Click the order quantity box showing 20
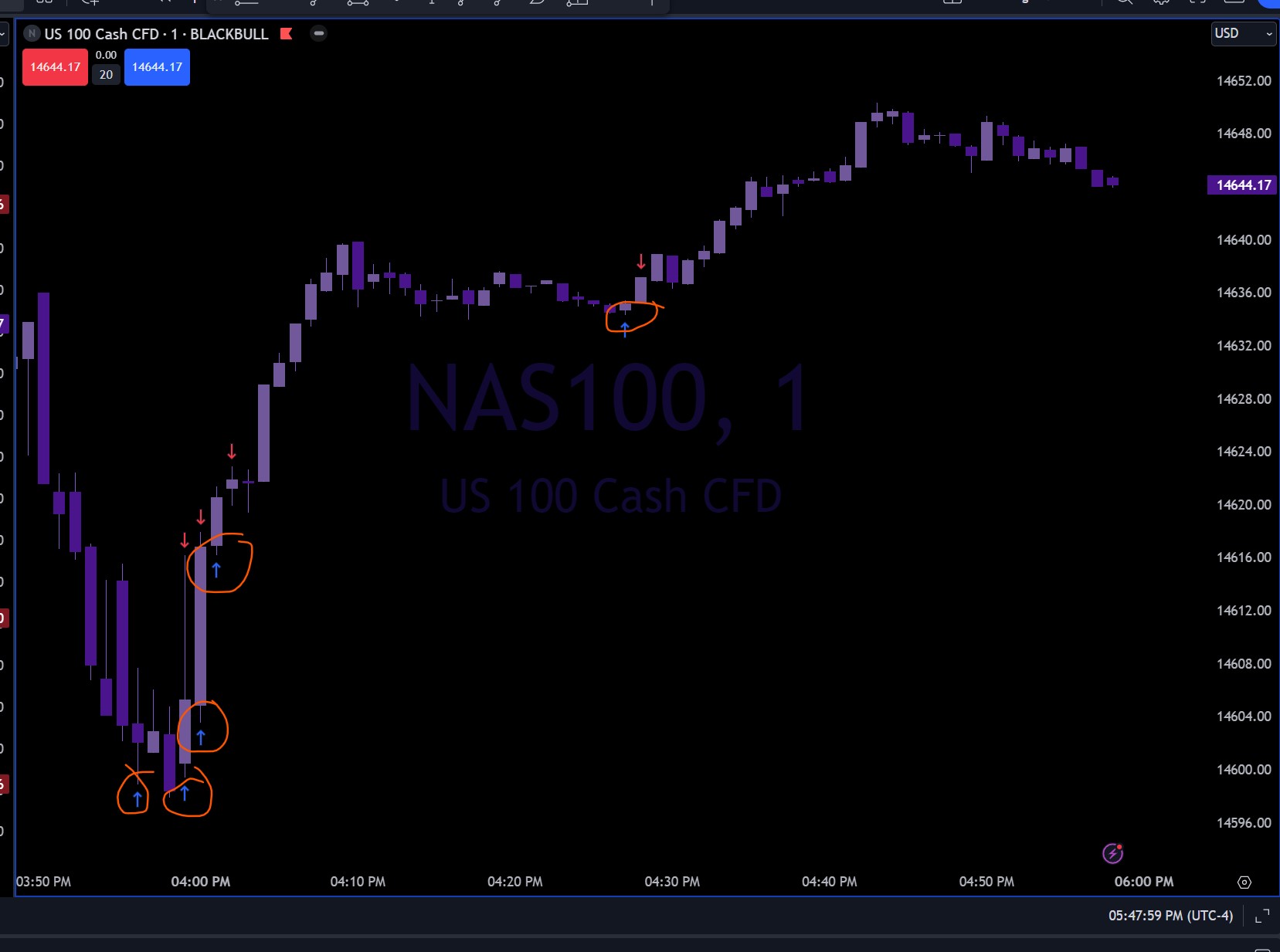The width and height of the screenshot is (1280, 952). click(106, 75)
